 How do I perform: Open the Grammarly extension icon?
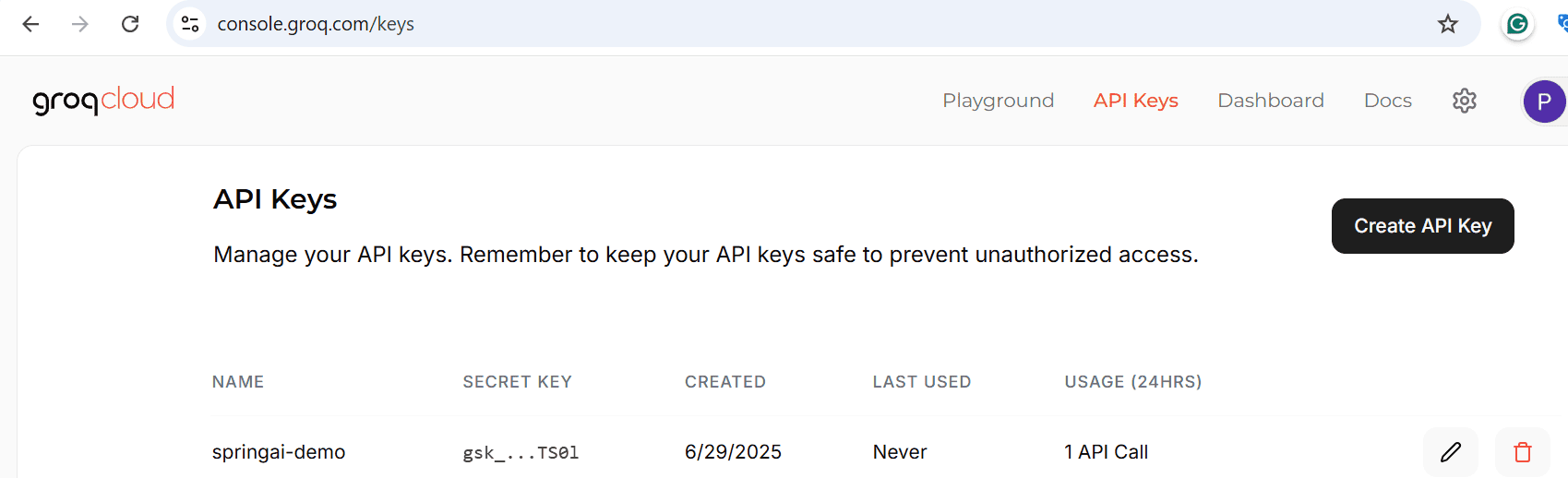(x=1517, y=24)
